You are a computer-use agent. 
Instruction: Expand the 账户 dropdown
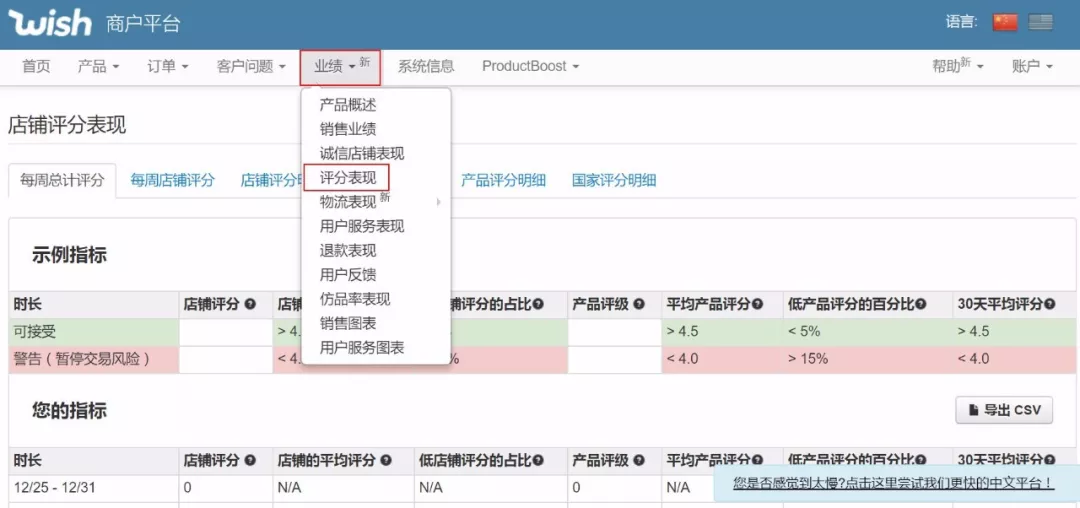pos(1032,66)
